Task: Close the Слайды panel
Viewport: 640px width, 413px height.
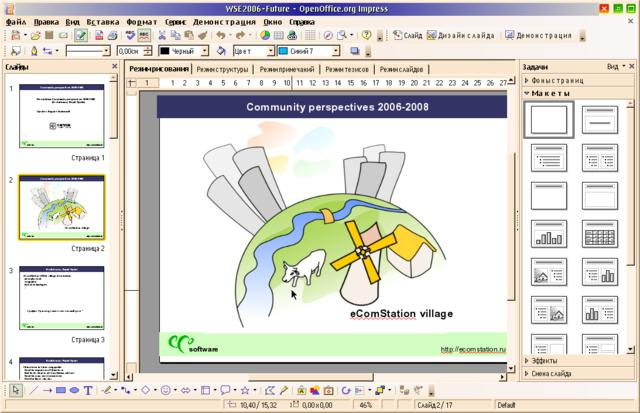Action: (x=115, y=66)
